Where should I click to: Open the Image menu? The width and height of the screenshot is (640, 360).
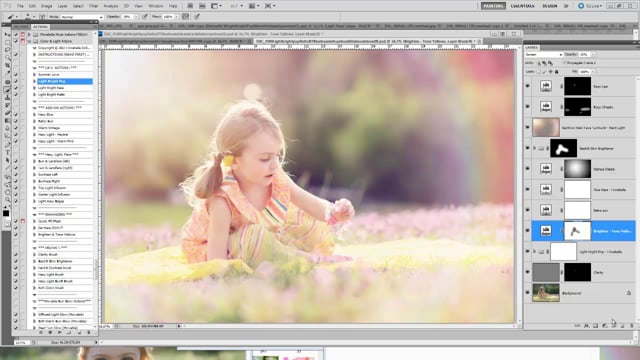pyautogui.click(x=47, y=6)
